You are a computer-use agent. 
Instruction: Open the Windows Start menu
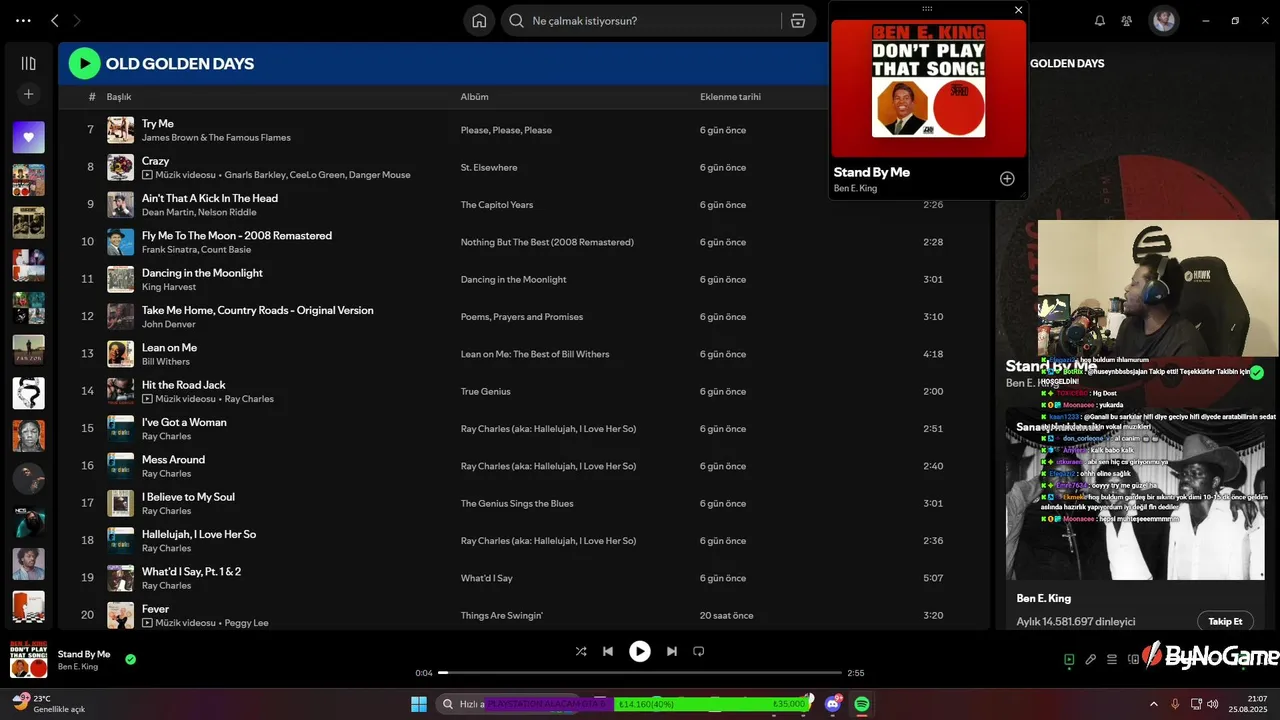[418, 704]
